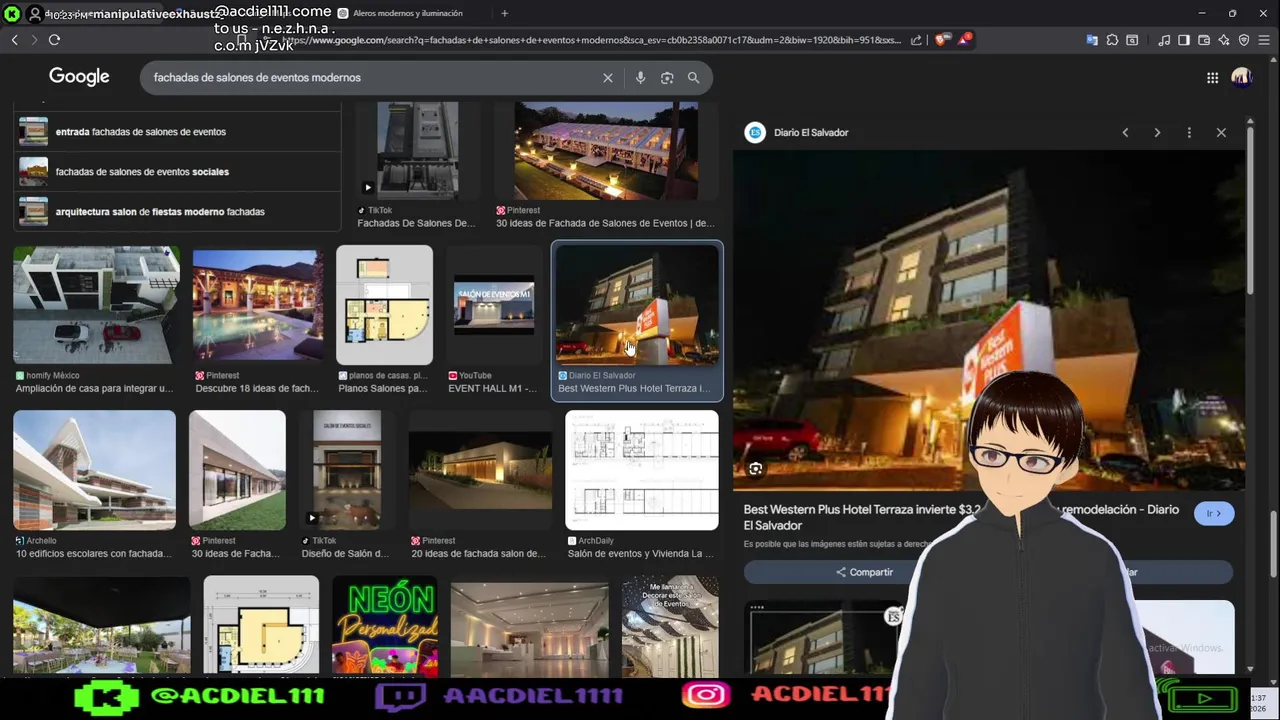Open the TikTok Fachadas De Salones thumbnail
Screen dimensions: 1280x720
point(418,150)
